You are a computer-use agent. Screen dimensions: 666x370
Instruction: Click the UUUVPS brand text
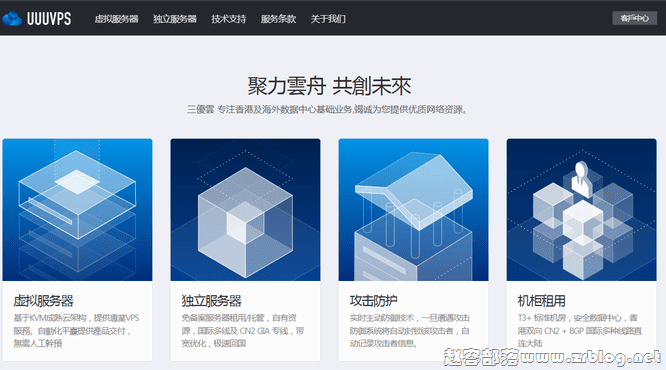coord(49,19)
